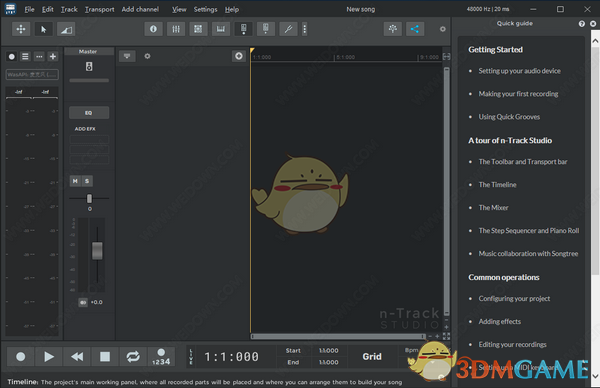Open the tuning fork tuner tool
The image size is (600, 388).
289,29
